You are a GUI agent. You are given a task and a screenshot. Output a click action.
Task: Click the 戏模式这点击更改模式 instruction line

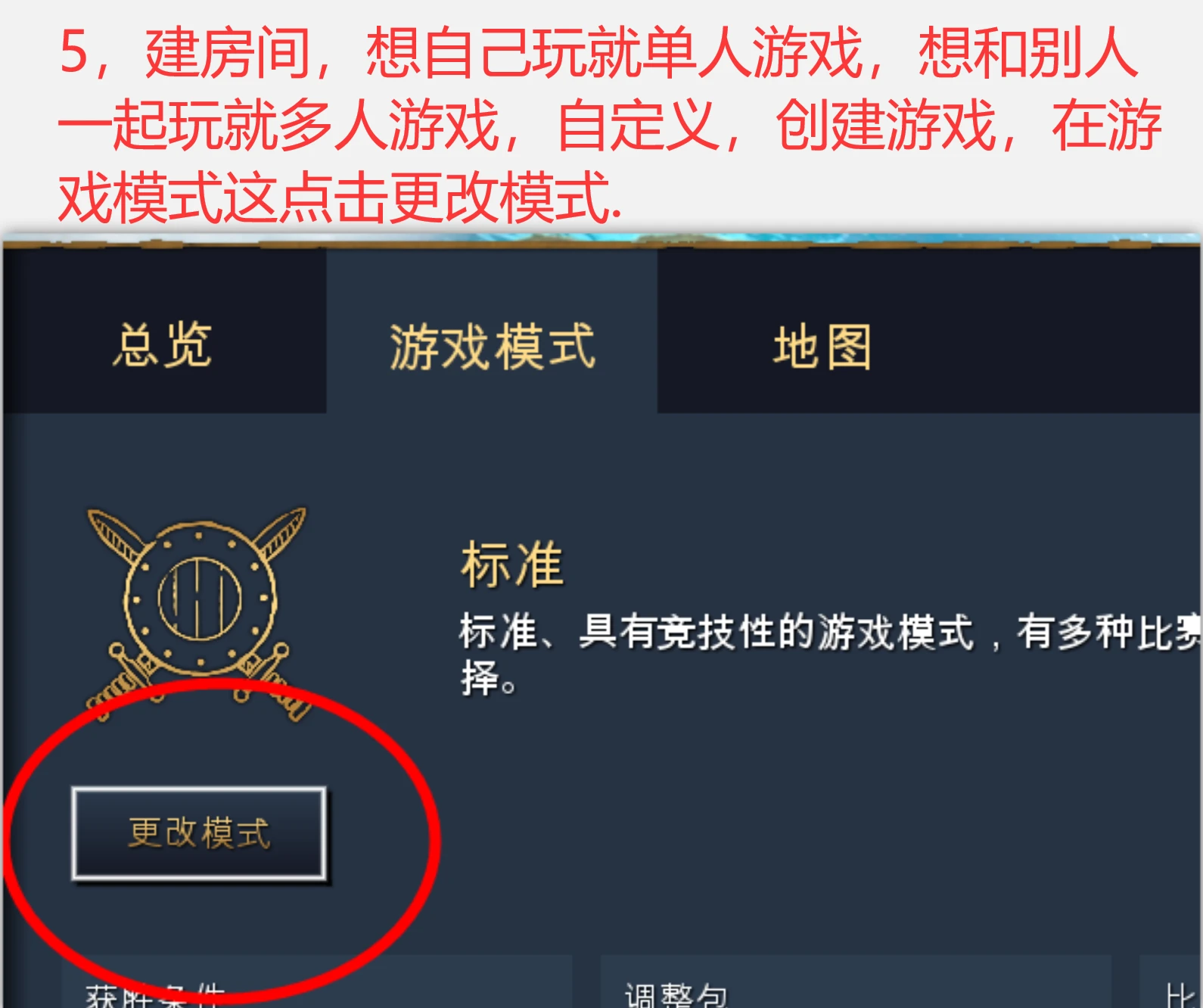pyautogui.click(x=339, y=197)
